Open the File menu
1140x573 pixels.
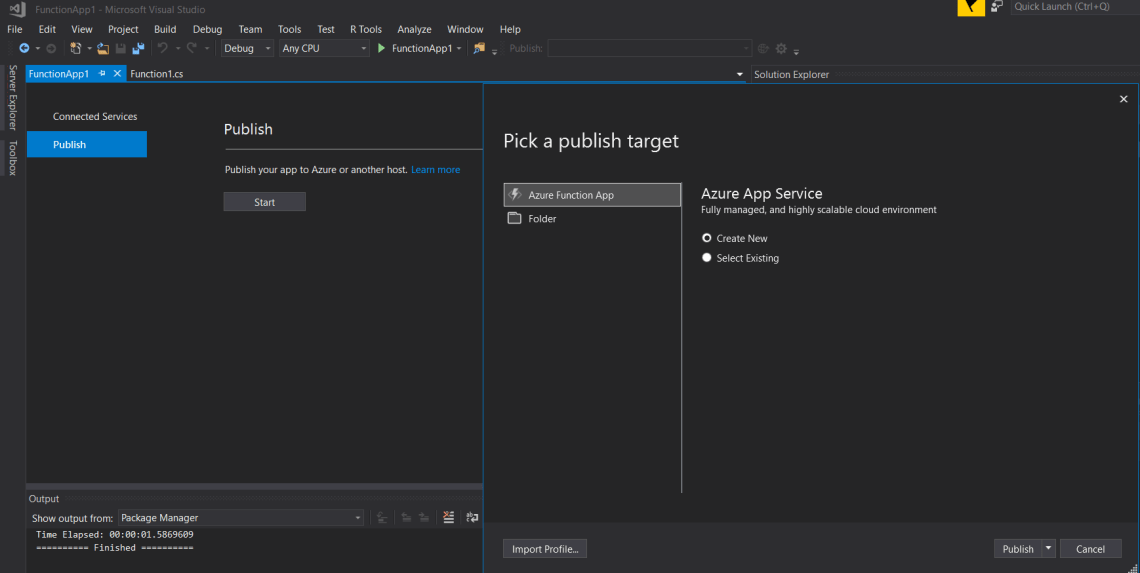click(x=15, y=29)
